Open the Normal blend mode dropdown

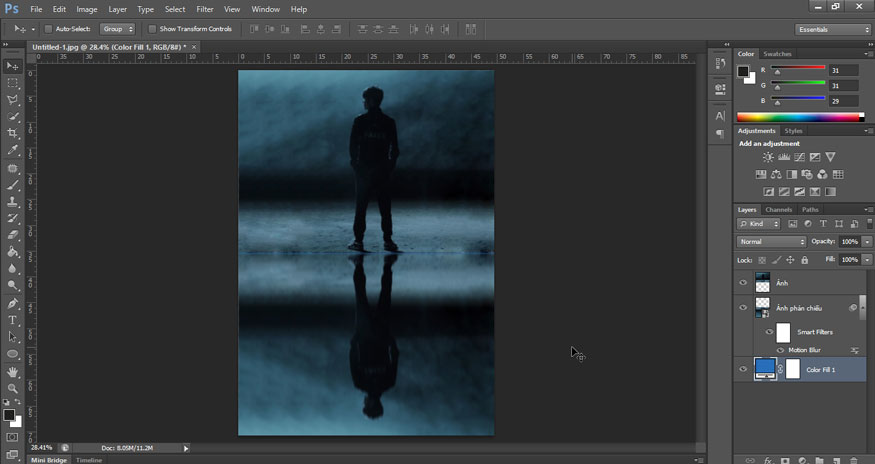point(772,242)
